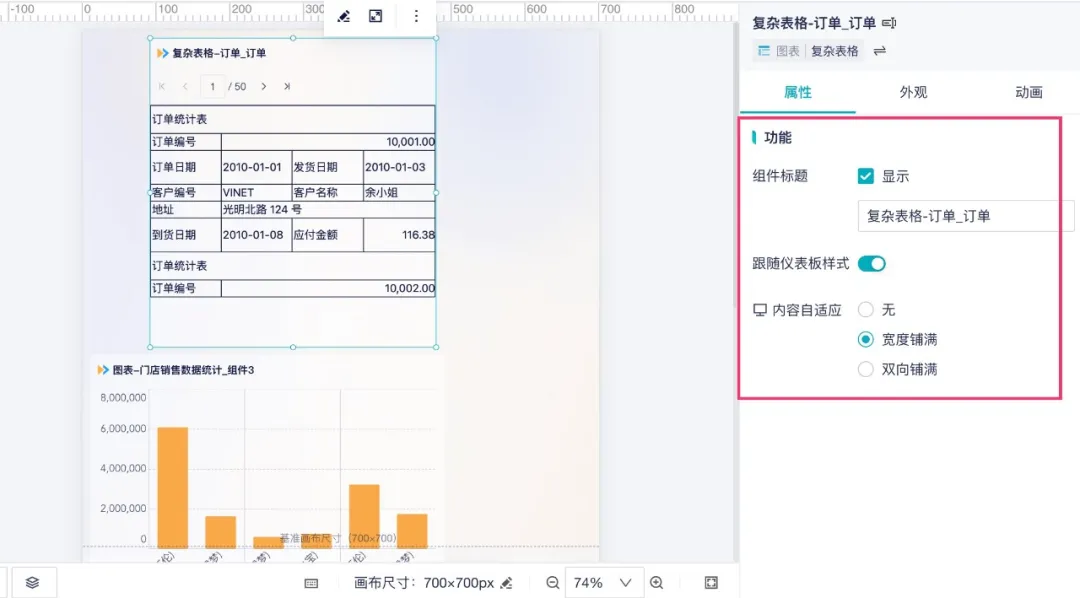Select the 双向铺满 radio option
The height and width of the screenshot is (598, 1080).
(x=866, y=370)
